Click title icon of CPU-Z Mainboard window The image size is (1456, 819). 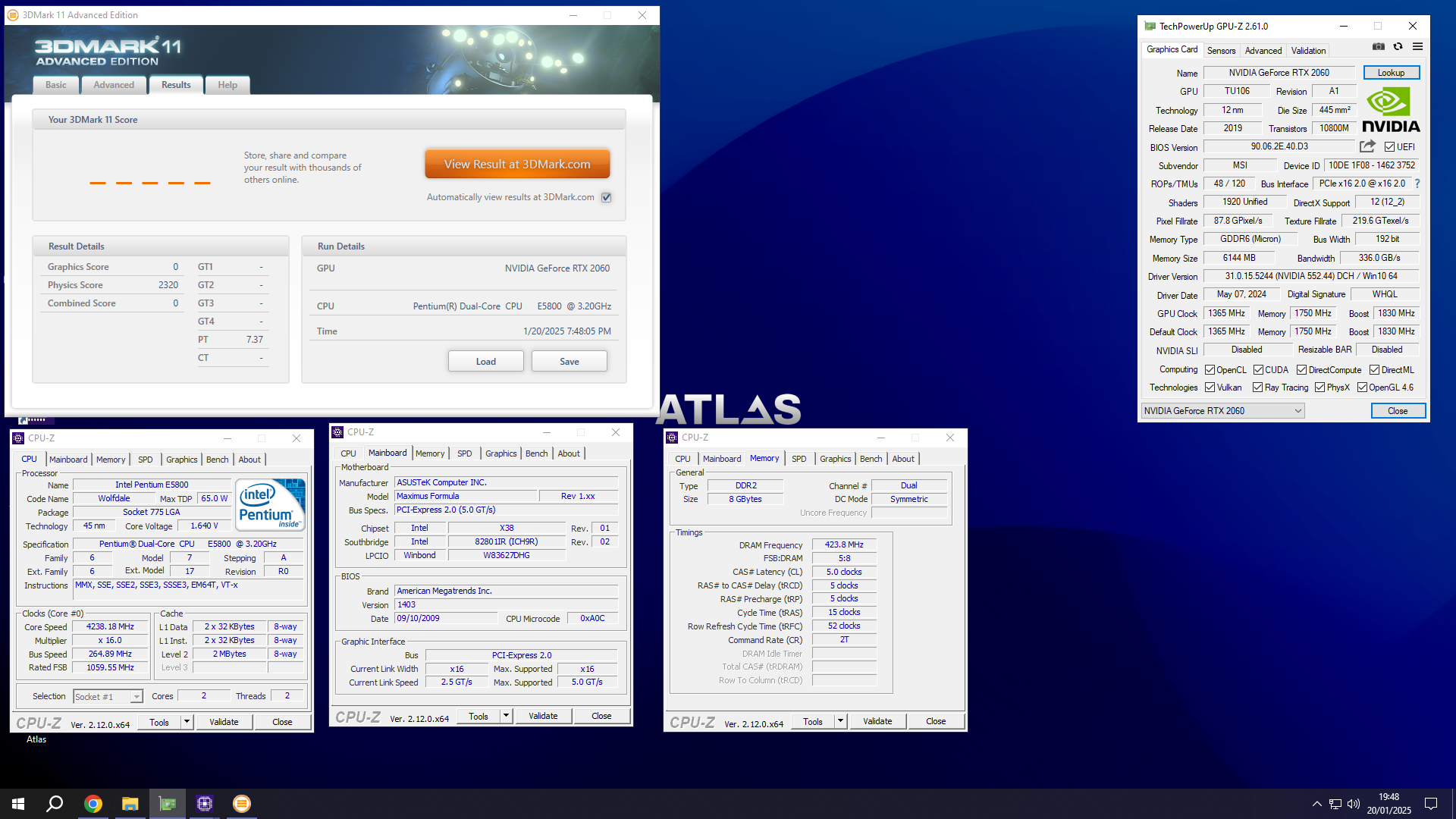pyautogui.click(x=337, y=432)
